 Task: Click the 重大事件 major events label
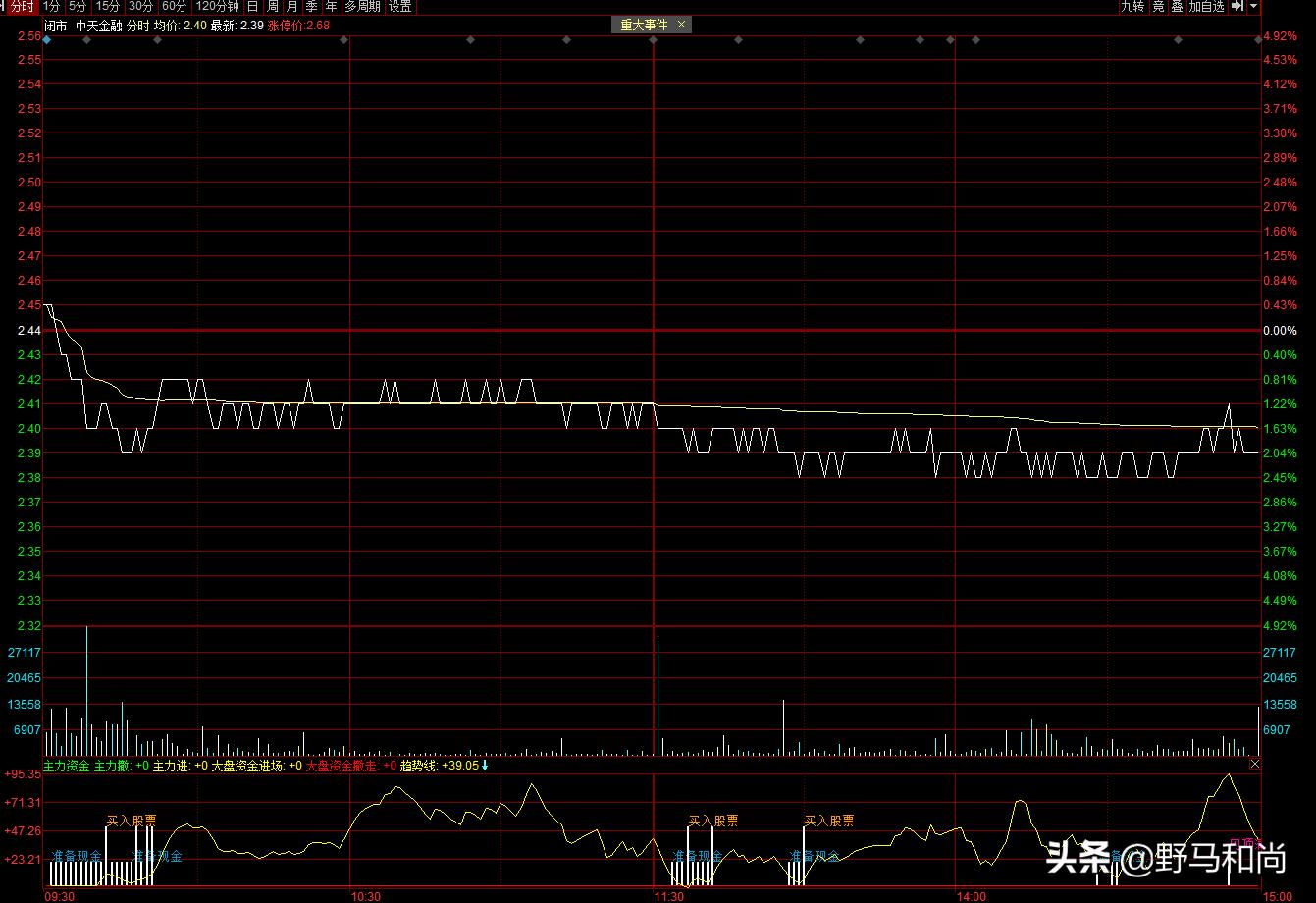[x=644, y=25]
